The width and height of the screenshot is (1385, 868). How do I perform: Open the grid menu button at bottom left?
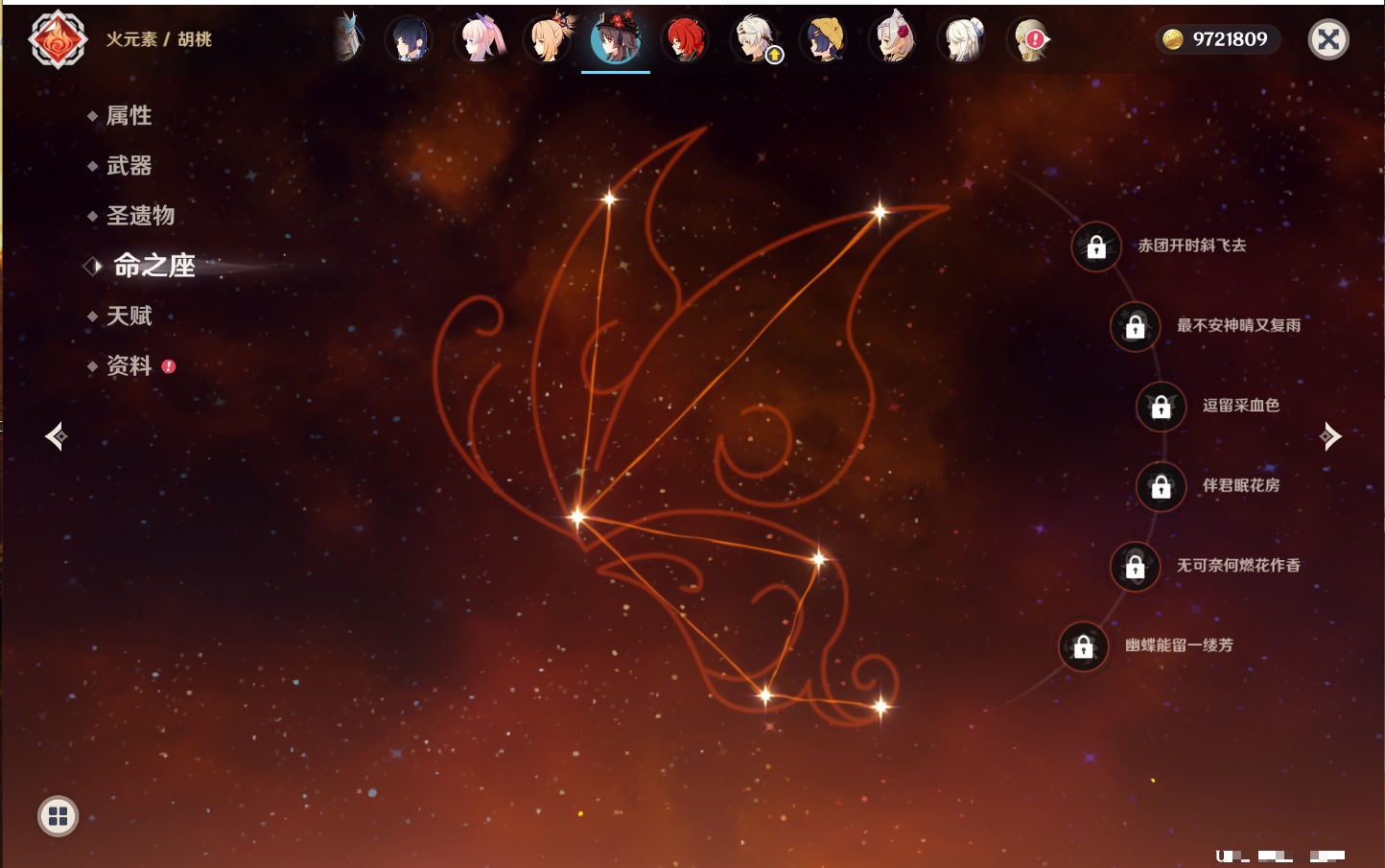(x=58, y=816)
